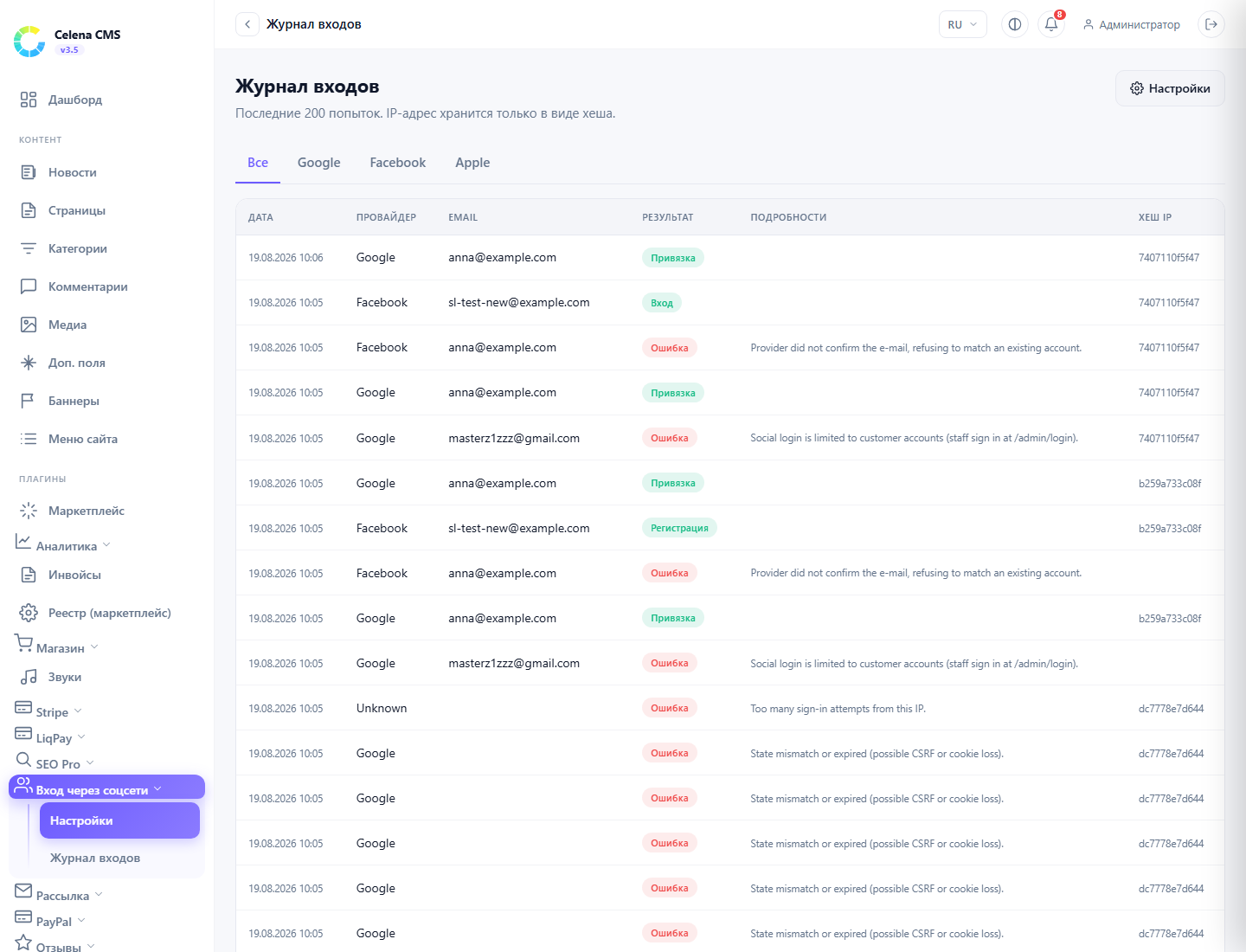Click the ПРОВАЙДЕР column header
This screenshot has width=1246, height=952.
click(386, 217)
